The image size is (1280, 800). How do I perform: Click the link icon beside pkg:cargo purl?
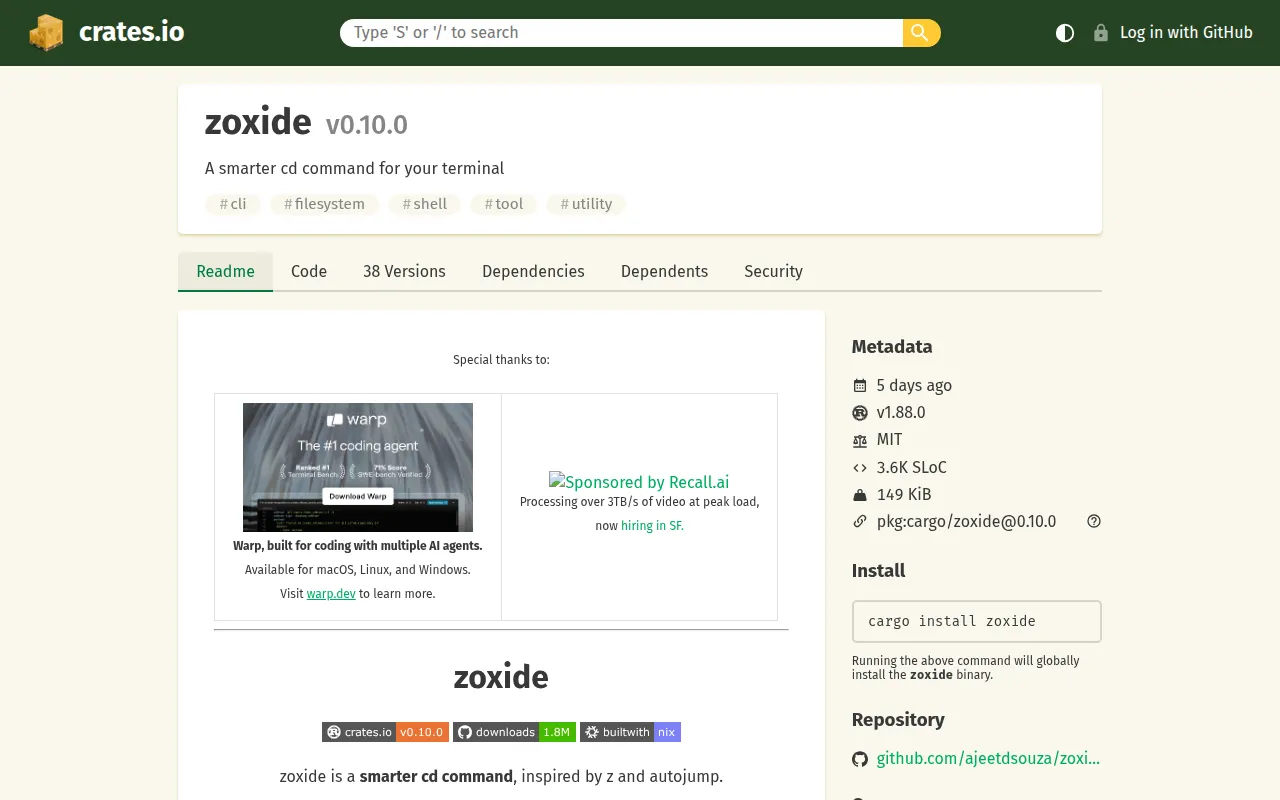860,521
